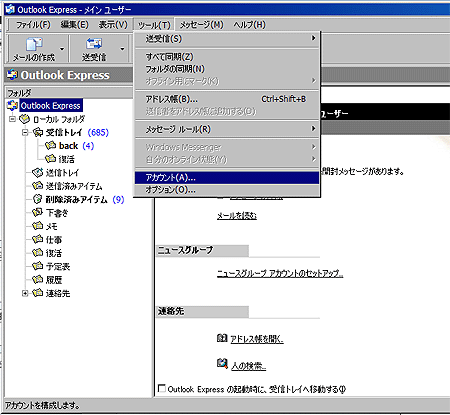Image resolution: width=450 pixels, height=415 pixels.
Task: Expand the 送受信(S) submenu
Action: click(227, 39)
